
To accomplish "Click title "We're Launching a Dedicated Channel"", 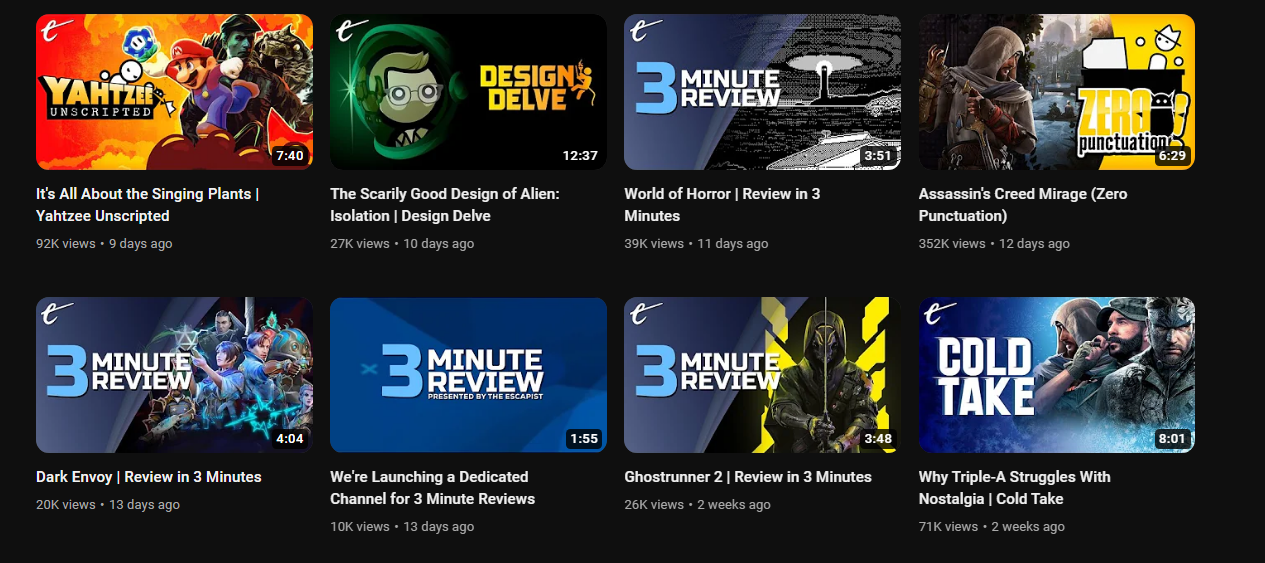I will click(x=432, y=488).
